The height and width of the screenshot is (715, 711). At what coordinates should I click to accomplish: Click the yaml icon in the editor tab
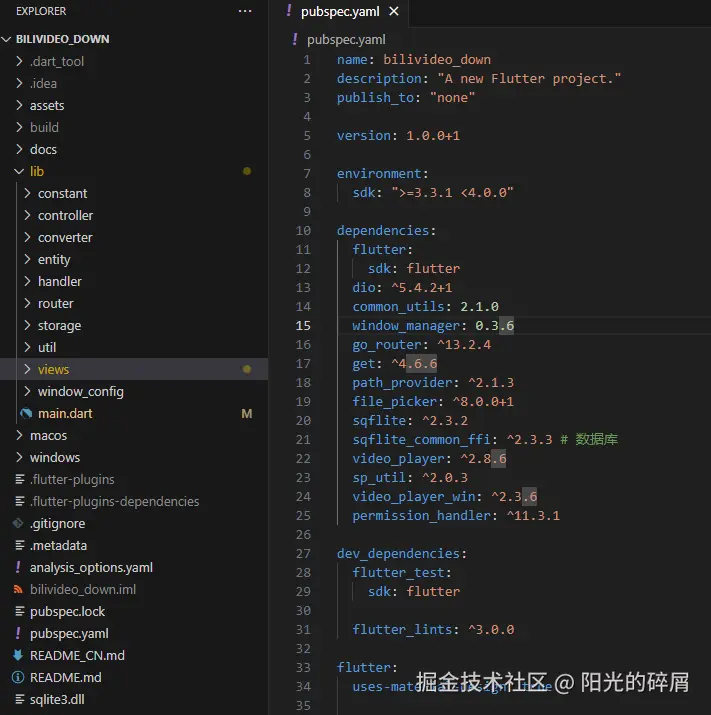(x=289, y=11)
